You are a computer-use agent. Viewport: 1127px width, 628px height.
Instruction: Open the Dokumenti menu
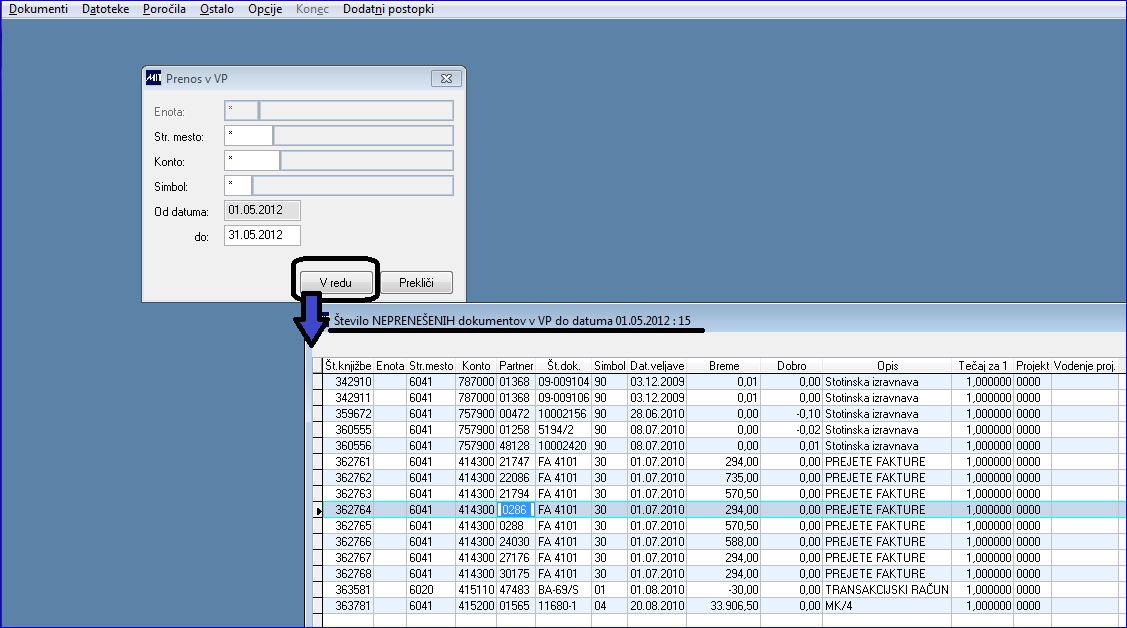click(x=38, y=9)
